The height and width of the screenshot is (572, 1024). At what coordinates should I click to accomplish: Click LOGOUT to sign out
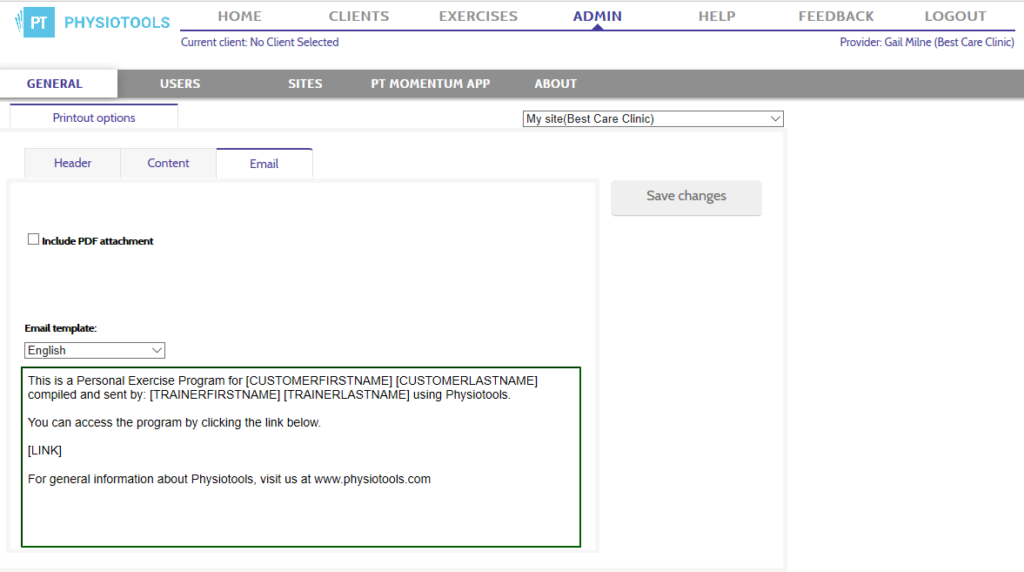(955, 16)
